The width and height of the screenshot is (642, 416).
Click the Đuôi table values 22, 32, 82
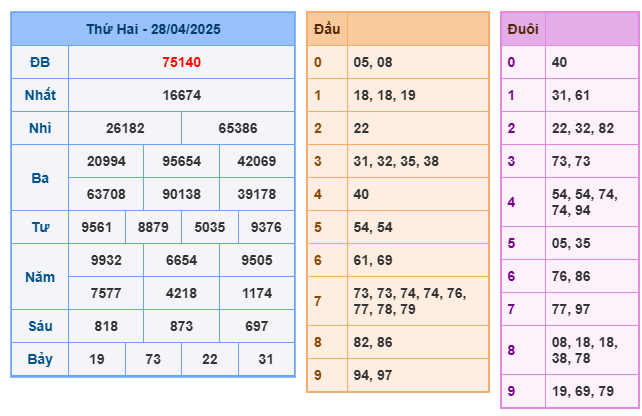click(583, 128)
